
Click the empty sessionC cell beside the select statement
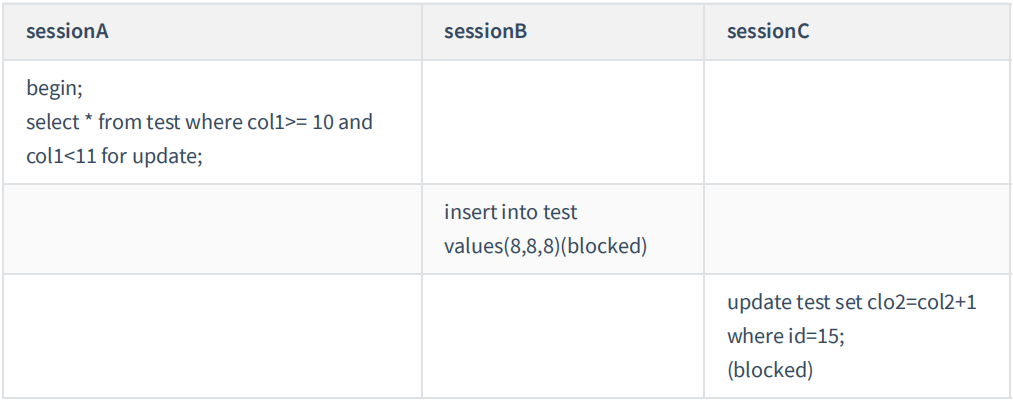tap(857, 122)
